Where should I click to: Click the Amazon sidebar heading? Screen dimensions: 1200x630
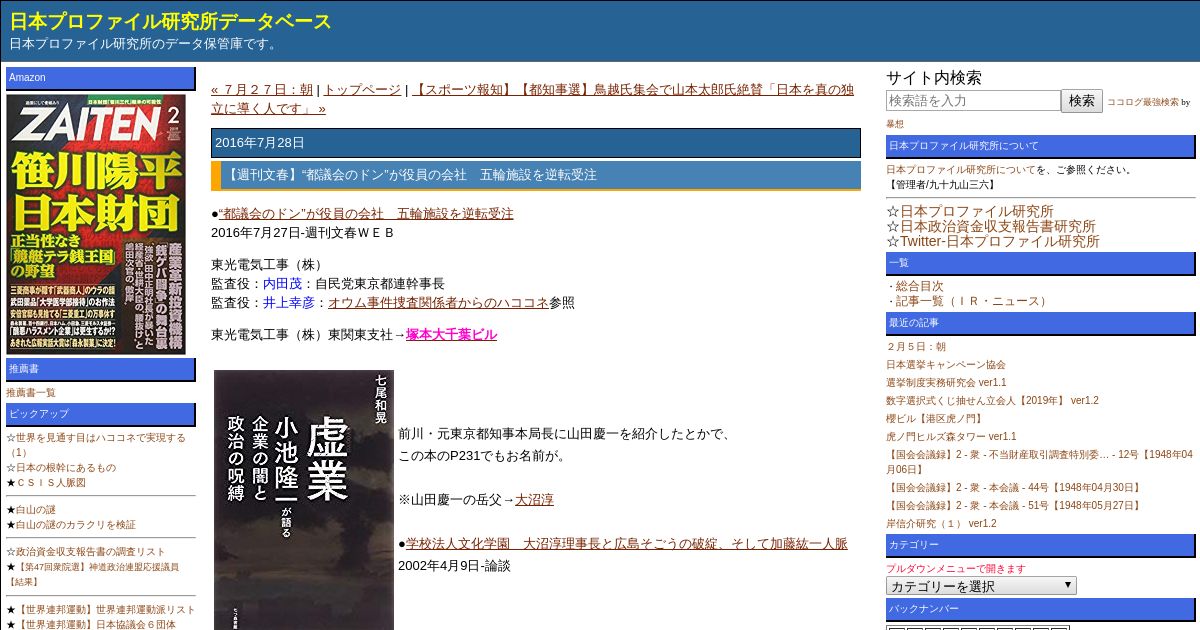101,78
